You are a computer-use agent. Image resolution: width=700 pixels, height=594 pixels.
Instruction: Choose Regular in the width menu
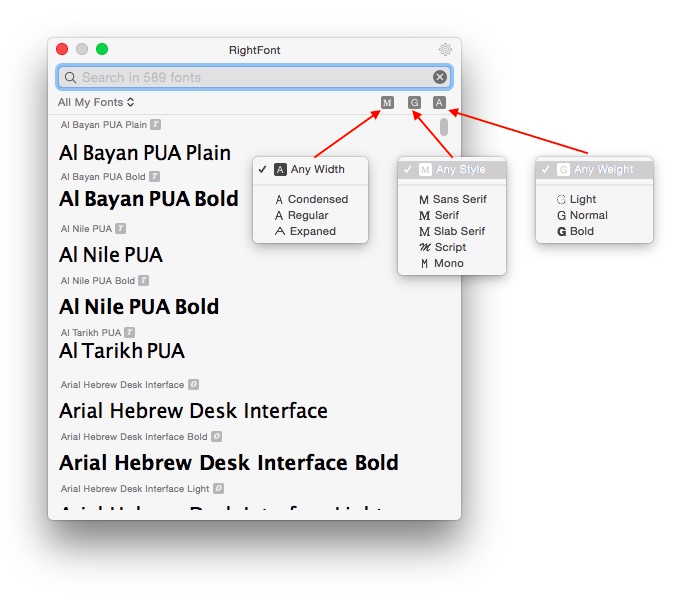pos(310,215)
